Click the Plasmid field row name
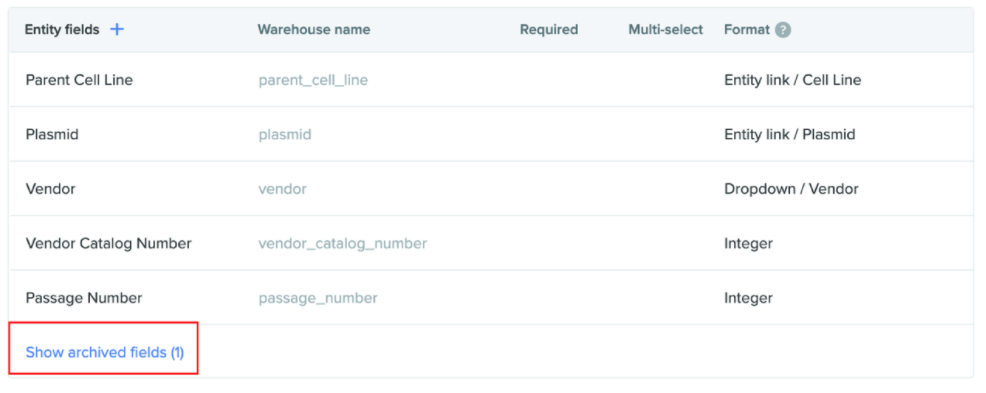986x393 pixels. pyautogui.click(x=52, y=135)
